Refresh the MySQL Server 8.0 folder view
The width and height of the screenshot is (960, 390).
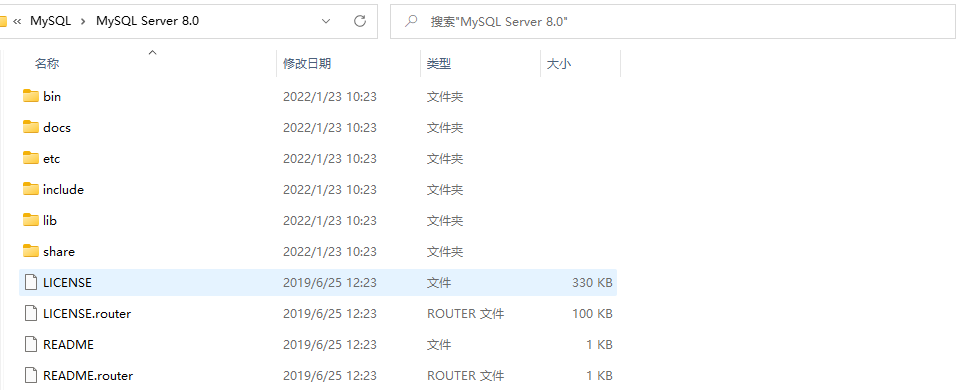pos(360,21)
